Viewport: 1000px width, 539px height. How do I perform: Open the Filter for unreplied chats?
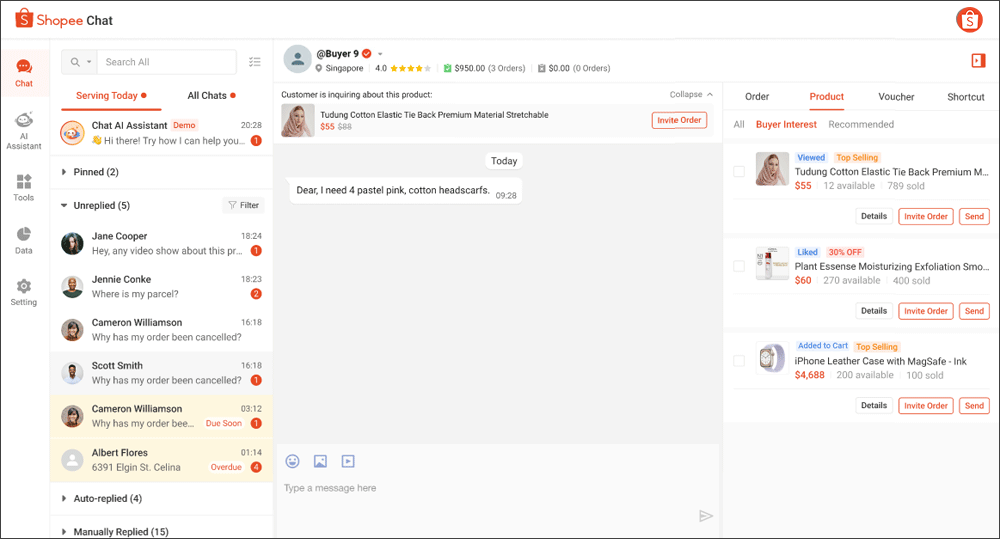click(x=244, y=205)
